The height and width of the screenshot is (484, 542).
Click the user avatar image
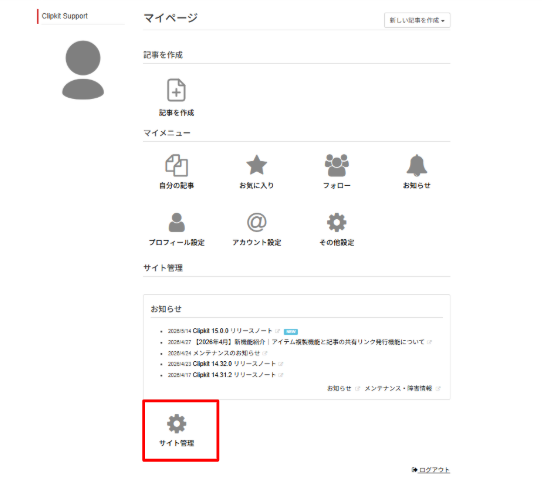pyautogui.click(x=83, y=70)
